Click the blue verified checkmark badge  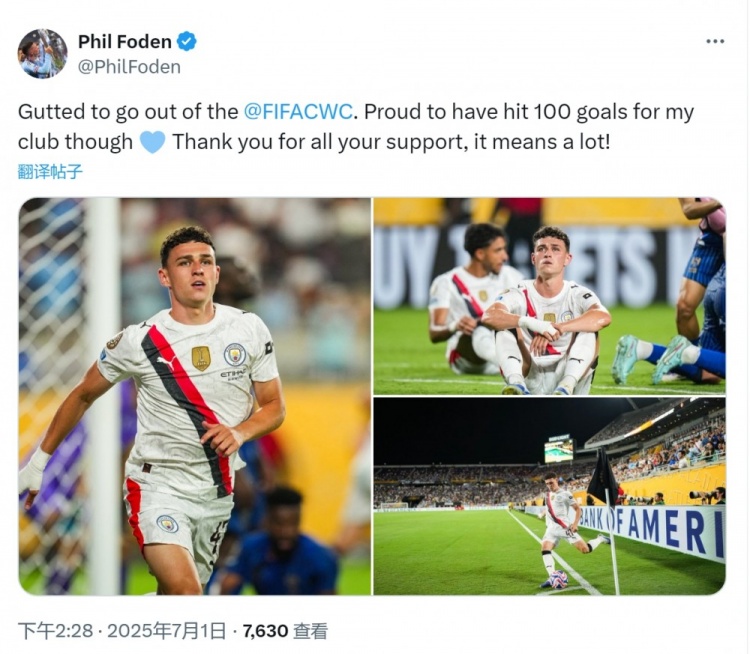coord(187,42)
